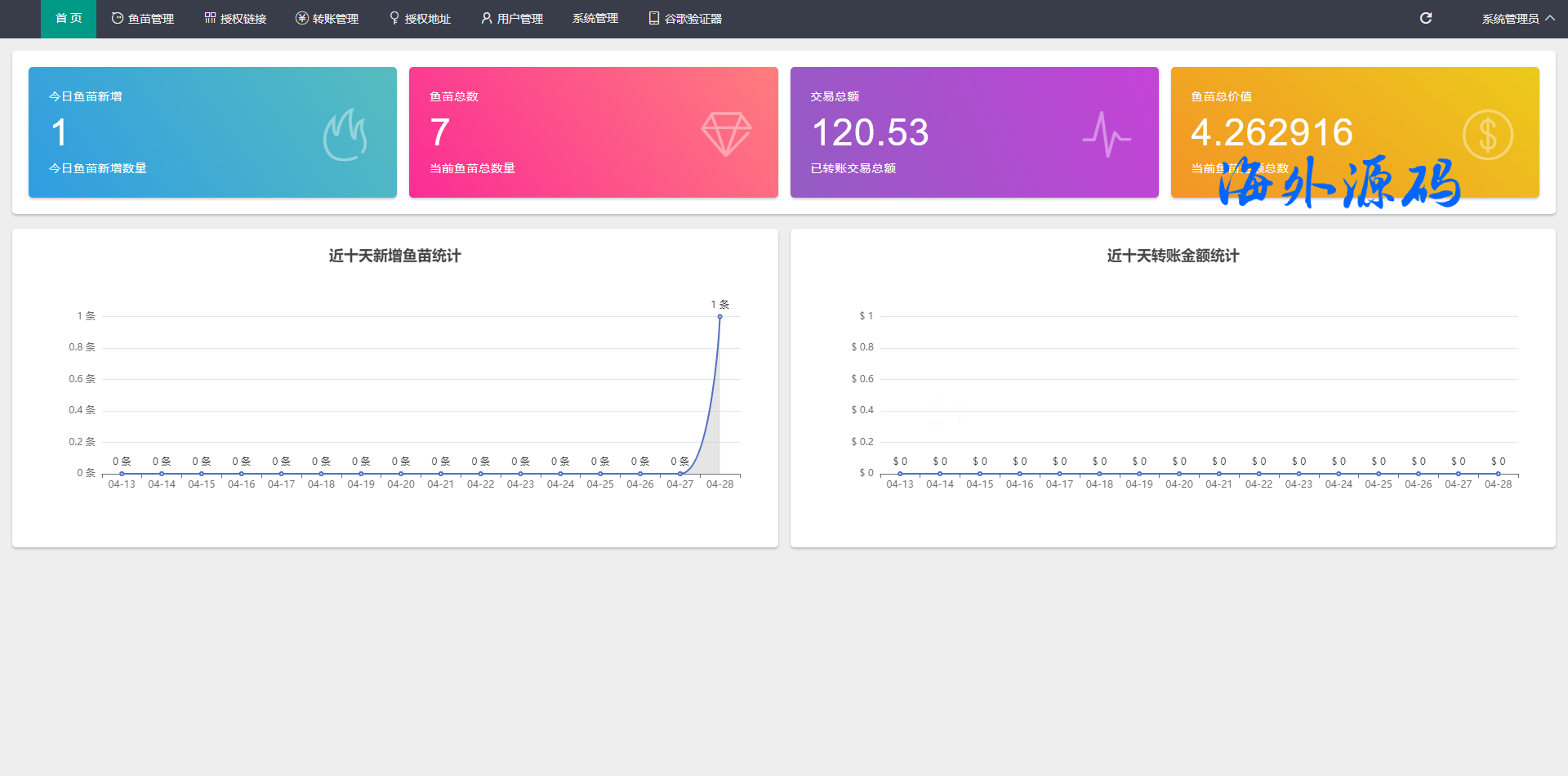This screenshot has height=776, width=1568.
Task: Click the 授权地址 pin icon
Action: pos(394,18)
